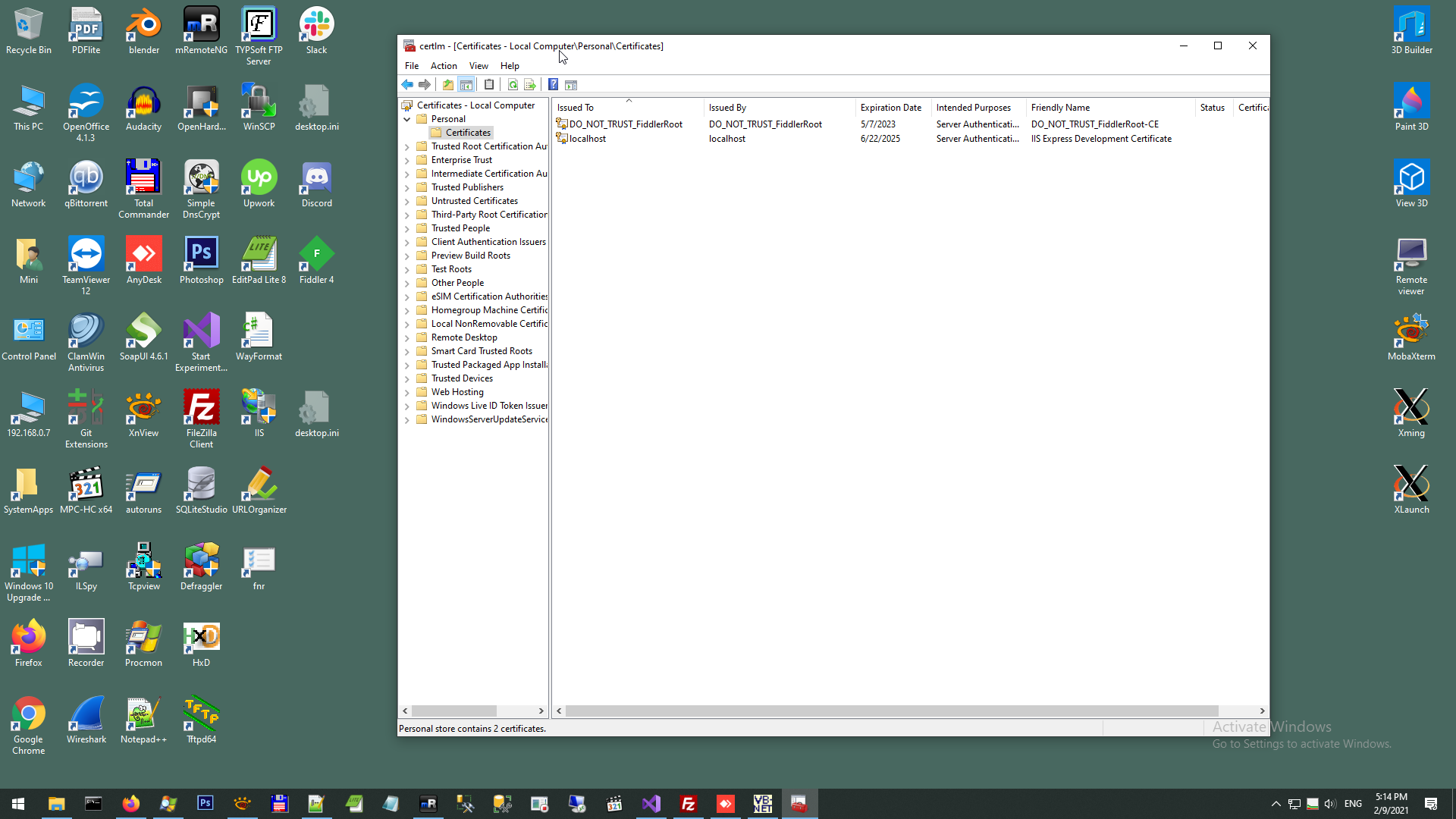Click the list pane horizontal scrollbar
This screenshot has width=1456, height=819.
pos(891,711)
